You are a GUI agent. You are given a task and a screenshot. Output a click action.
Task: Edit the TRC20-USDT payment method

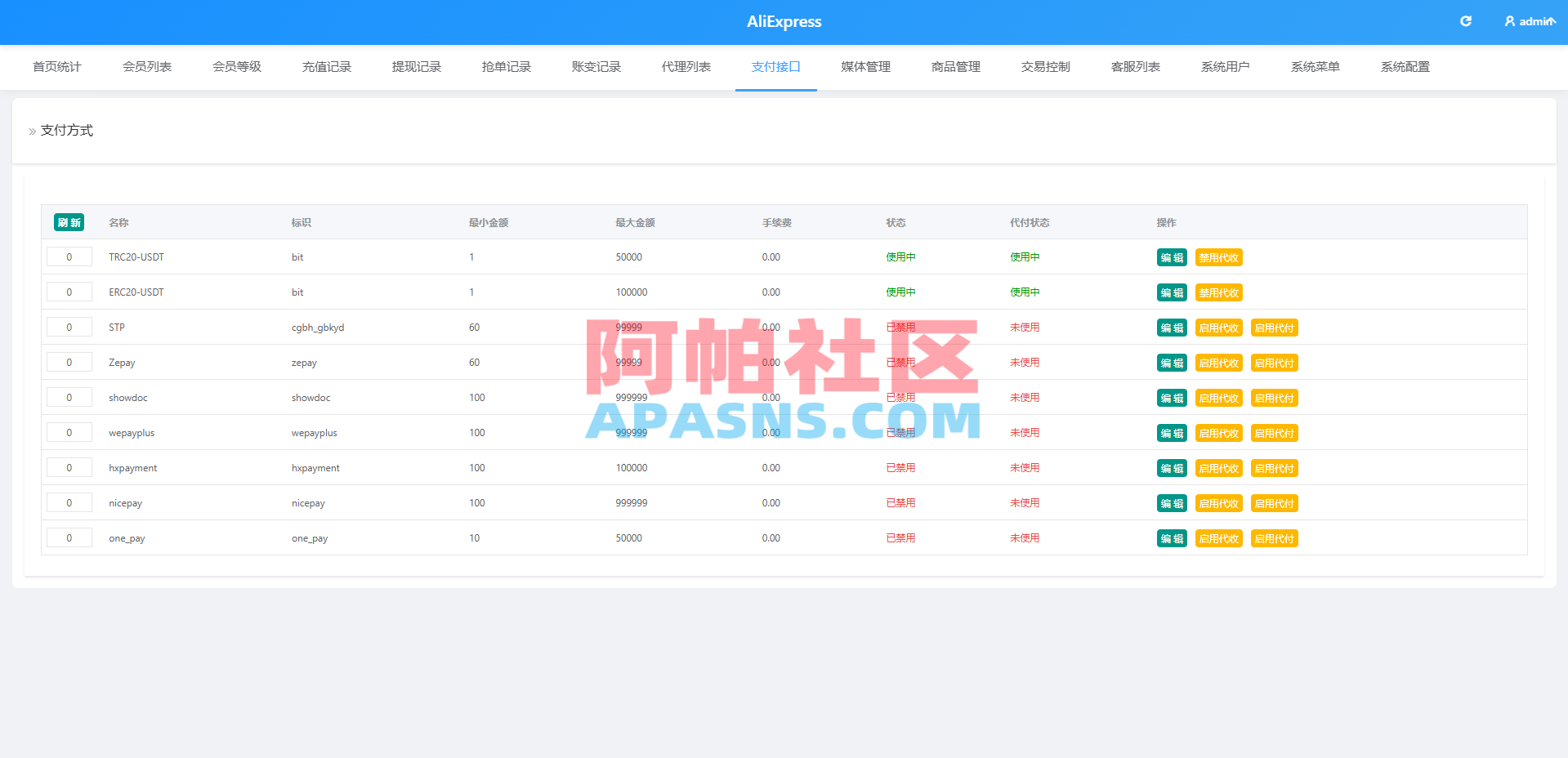pos(1172,257)
